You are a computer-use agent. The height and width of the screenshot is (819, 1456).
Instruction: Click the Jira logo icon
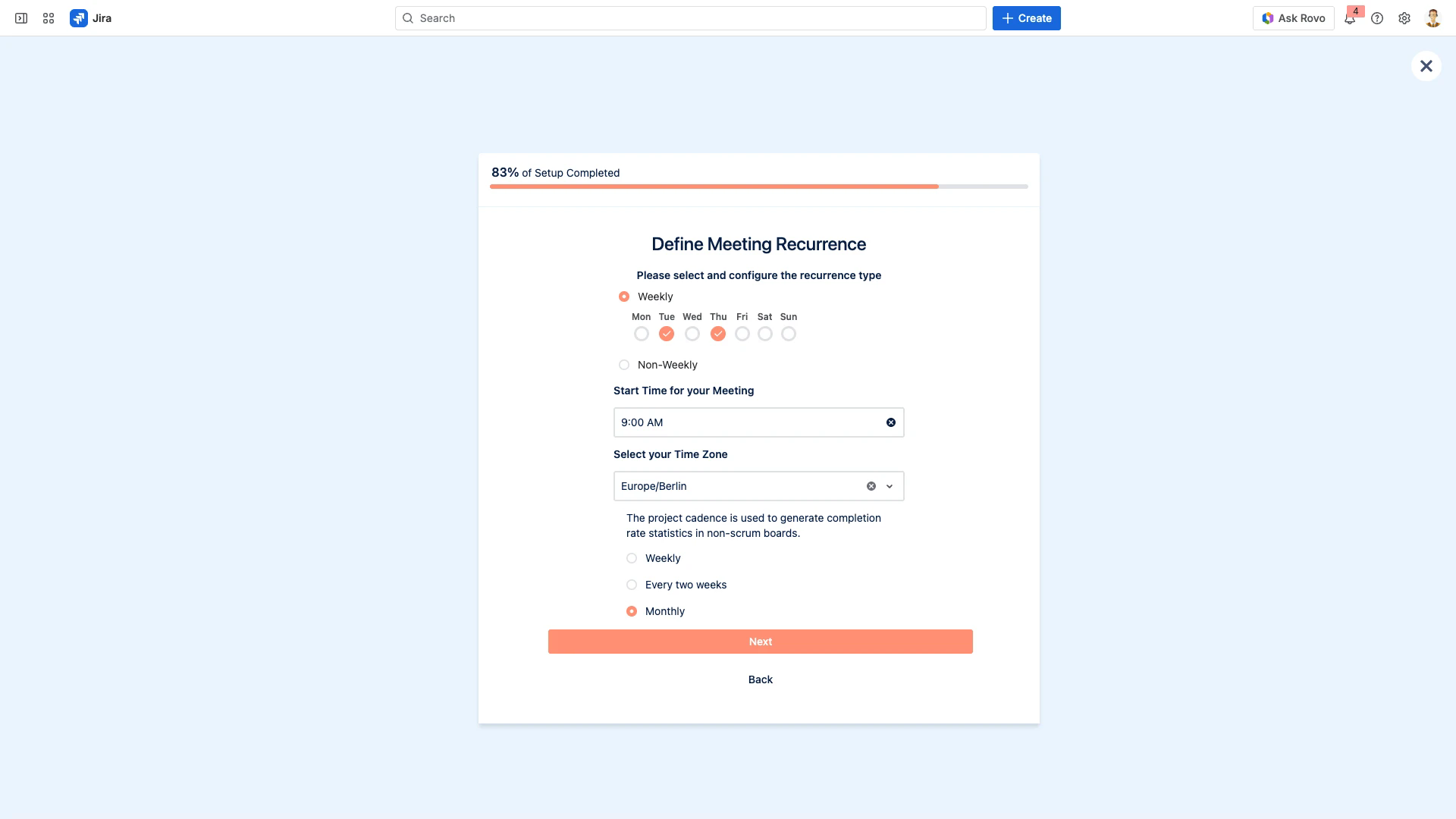coord(80,17)
